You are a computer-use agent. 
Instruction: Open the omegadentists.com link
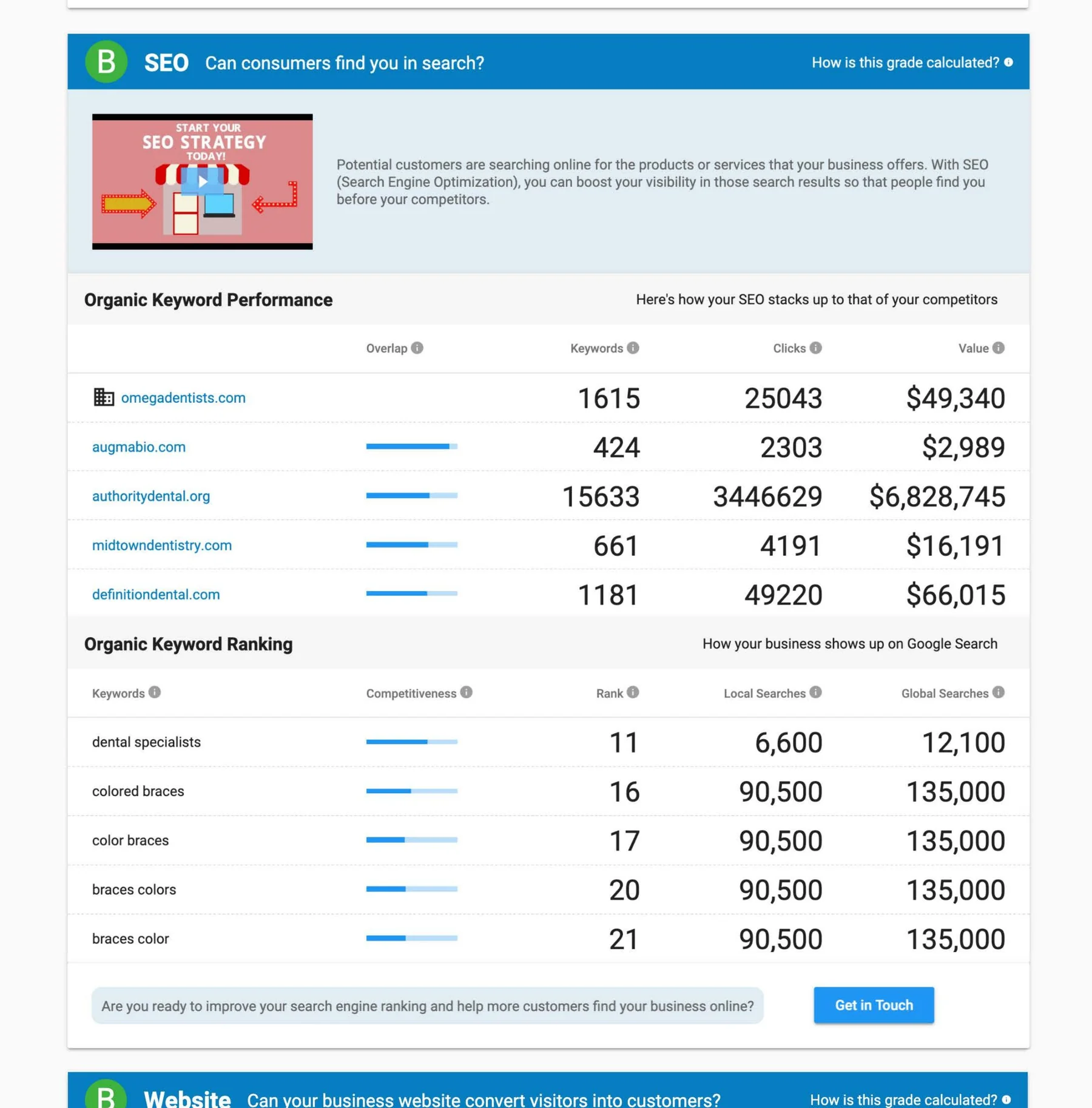[183, 397]
